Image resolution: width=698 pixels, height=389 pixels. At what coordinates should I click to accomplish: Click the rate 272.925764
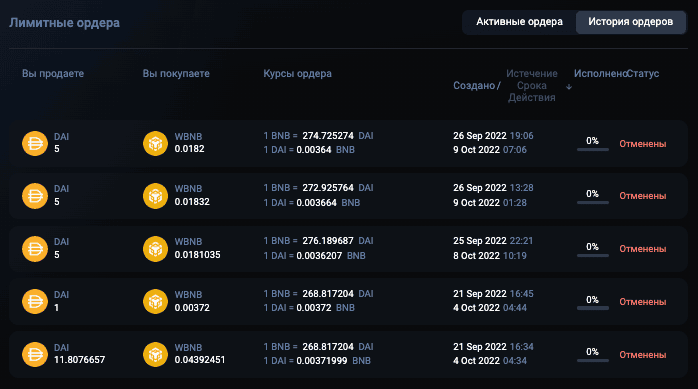(328, 188)
